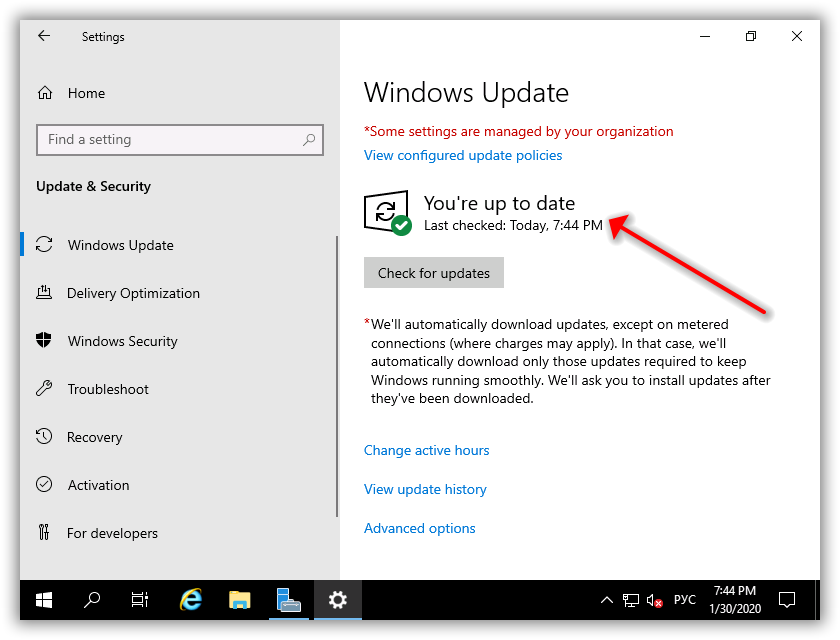
Task: Click the Home house icon
Action: click(45, 93)
